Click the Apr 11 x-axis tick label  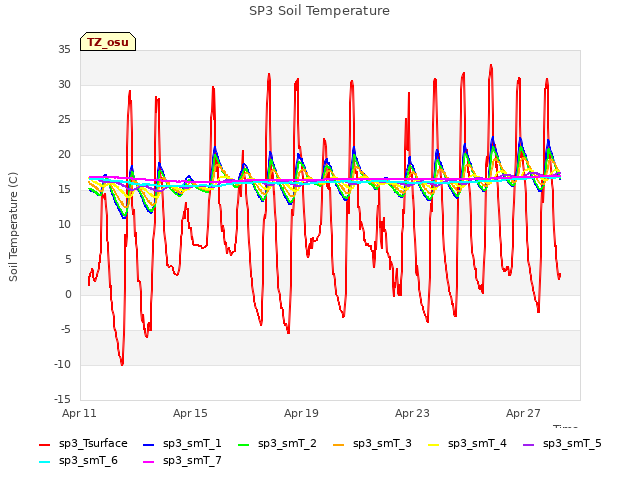pos(79,413)
